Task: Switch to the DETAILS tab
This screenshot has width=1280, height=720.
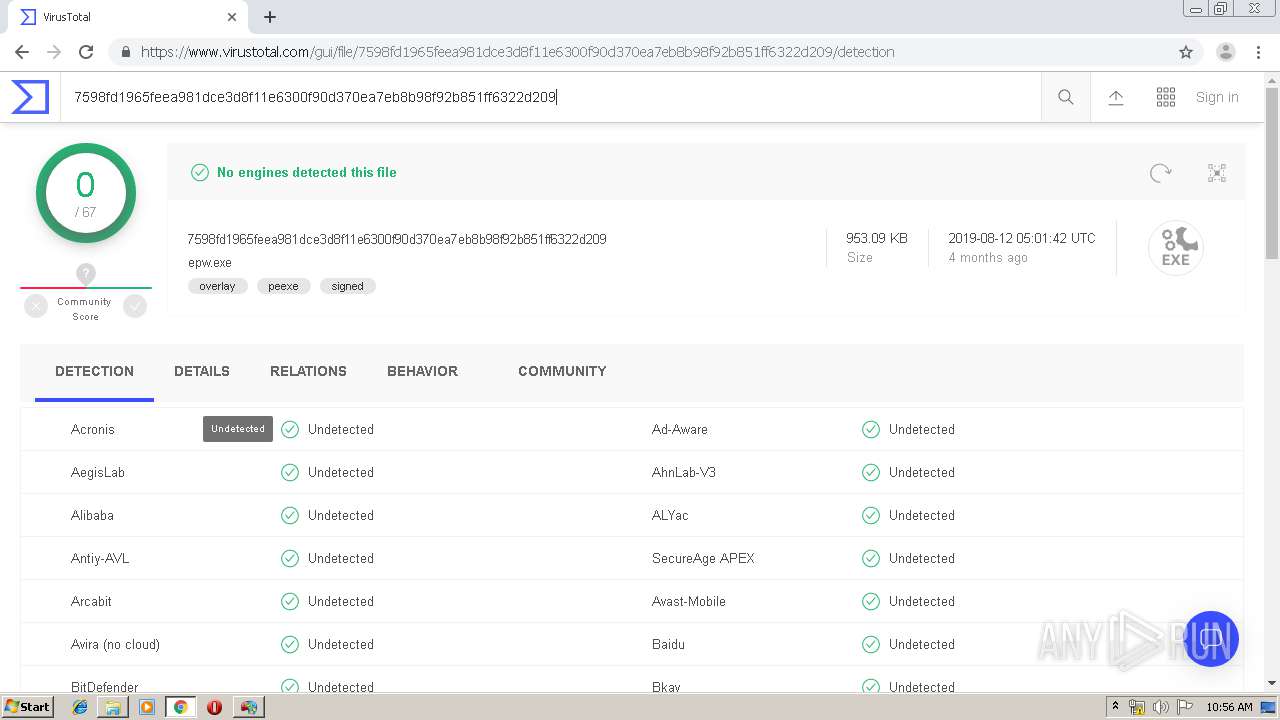Action: click(202, 371)
